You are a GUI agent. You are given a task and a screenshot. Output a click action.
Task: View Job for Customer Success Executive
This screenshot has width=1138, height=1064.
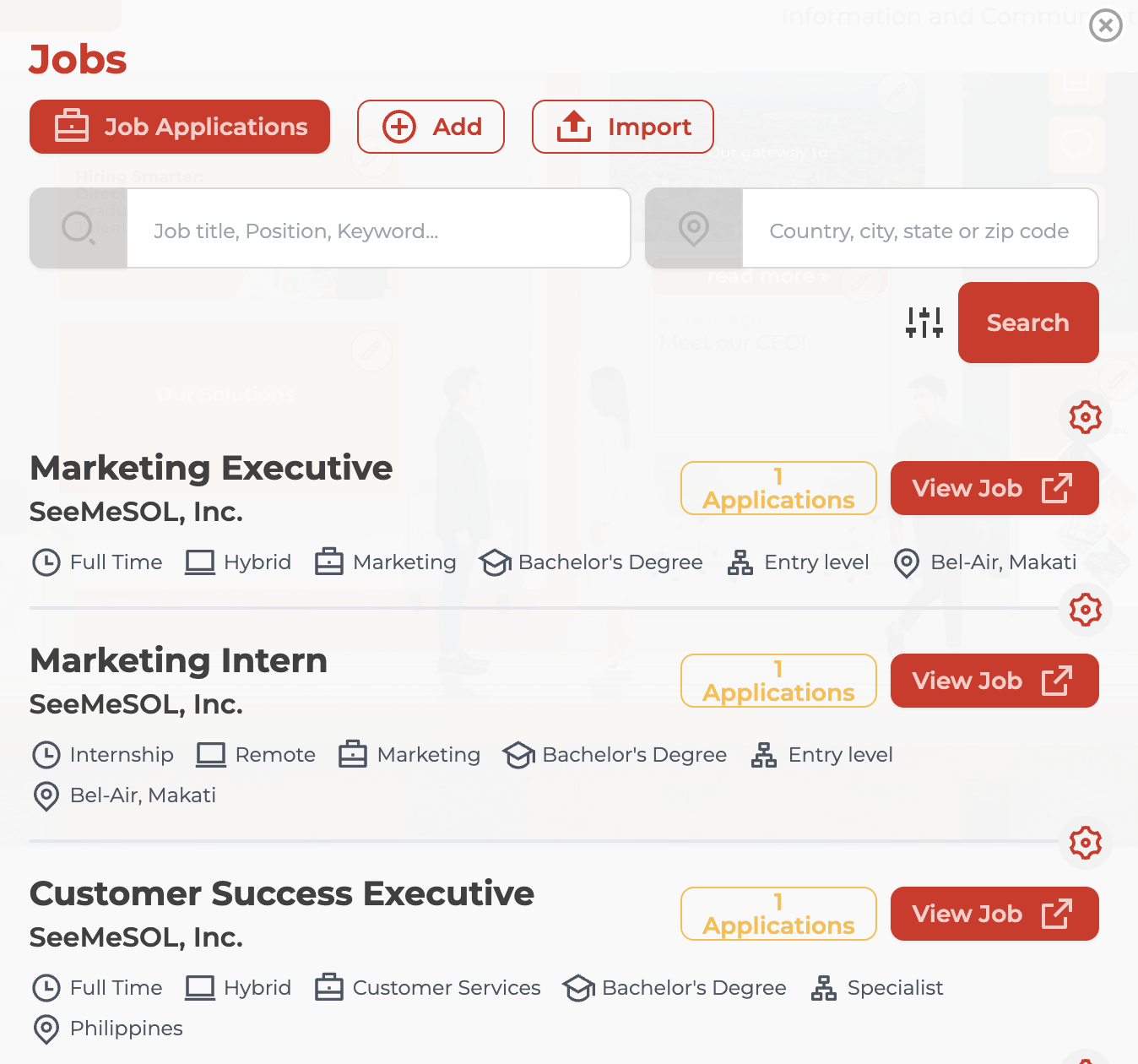point(994,914)
